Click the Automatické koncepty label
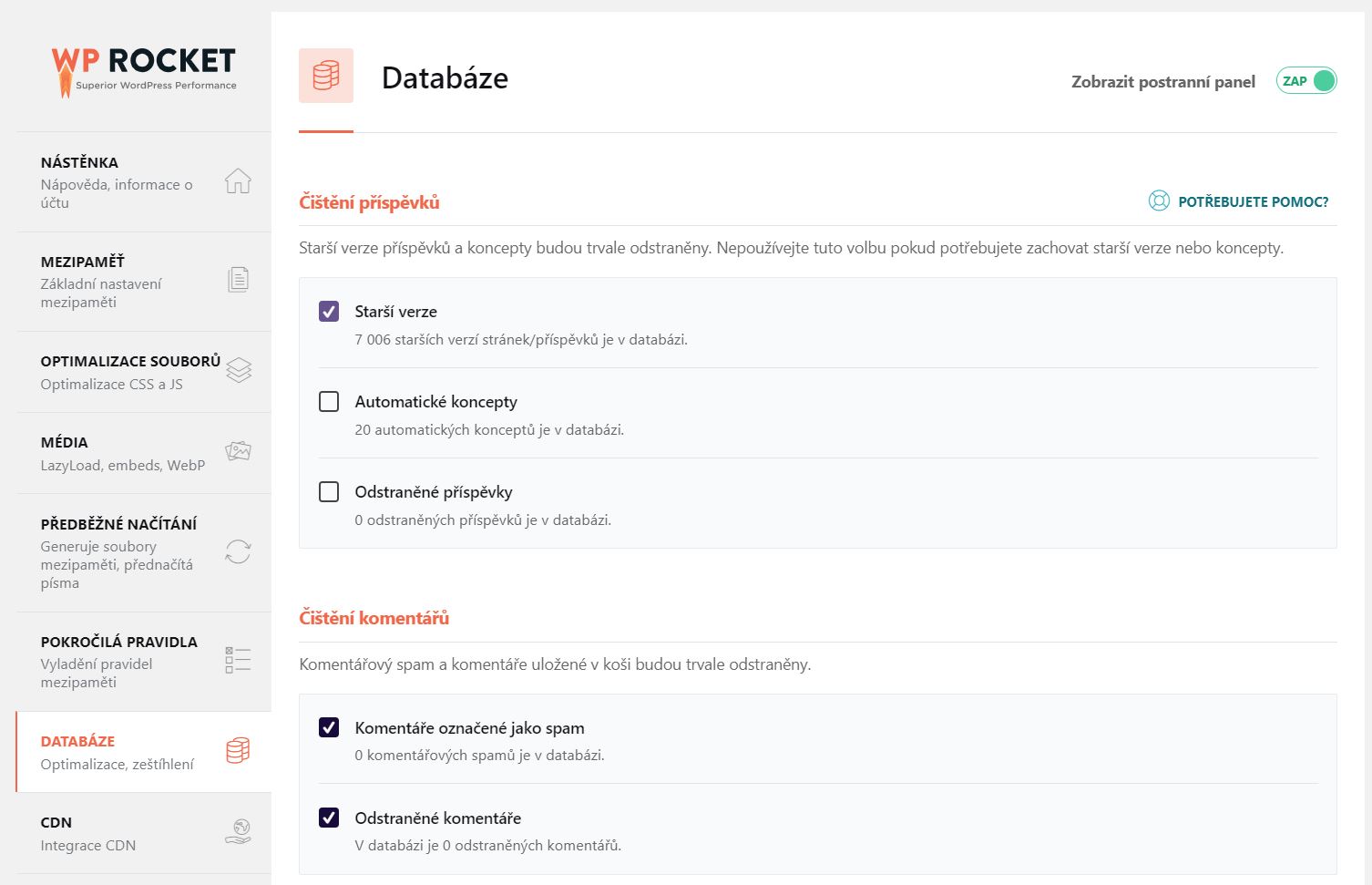The width and height of the screenshot is (1372, 885). pos(435,402)
